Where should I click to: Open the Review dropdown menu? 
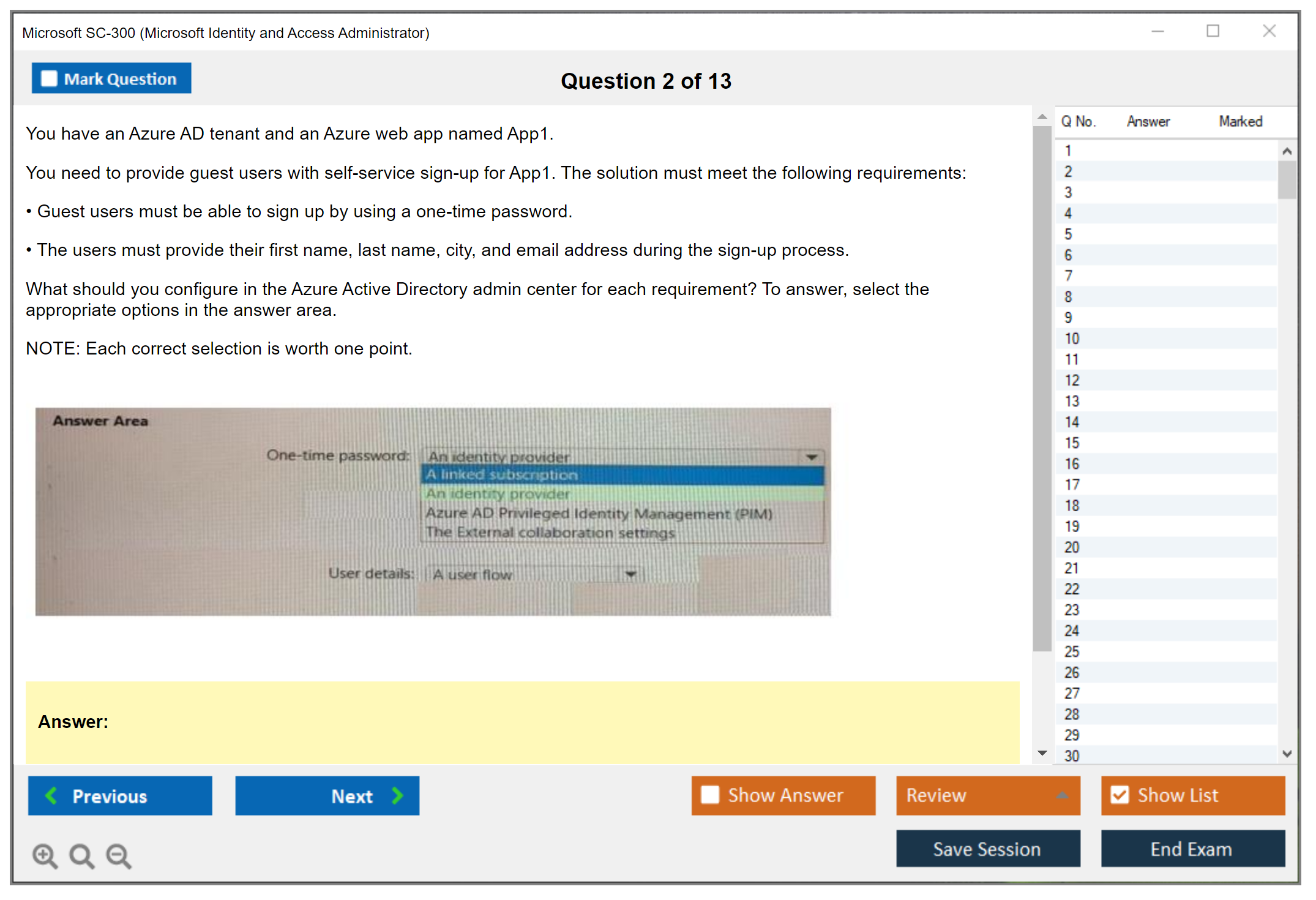point(1062,795)
